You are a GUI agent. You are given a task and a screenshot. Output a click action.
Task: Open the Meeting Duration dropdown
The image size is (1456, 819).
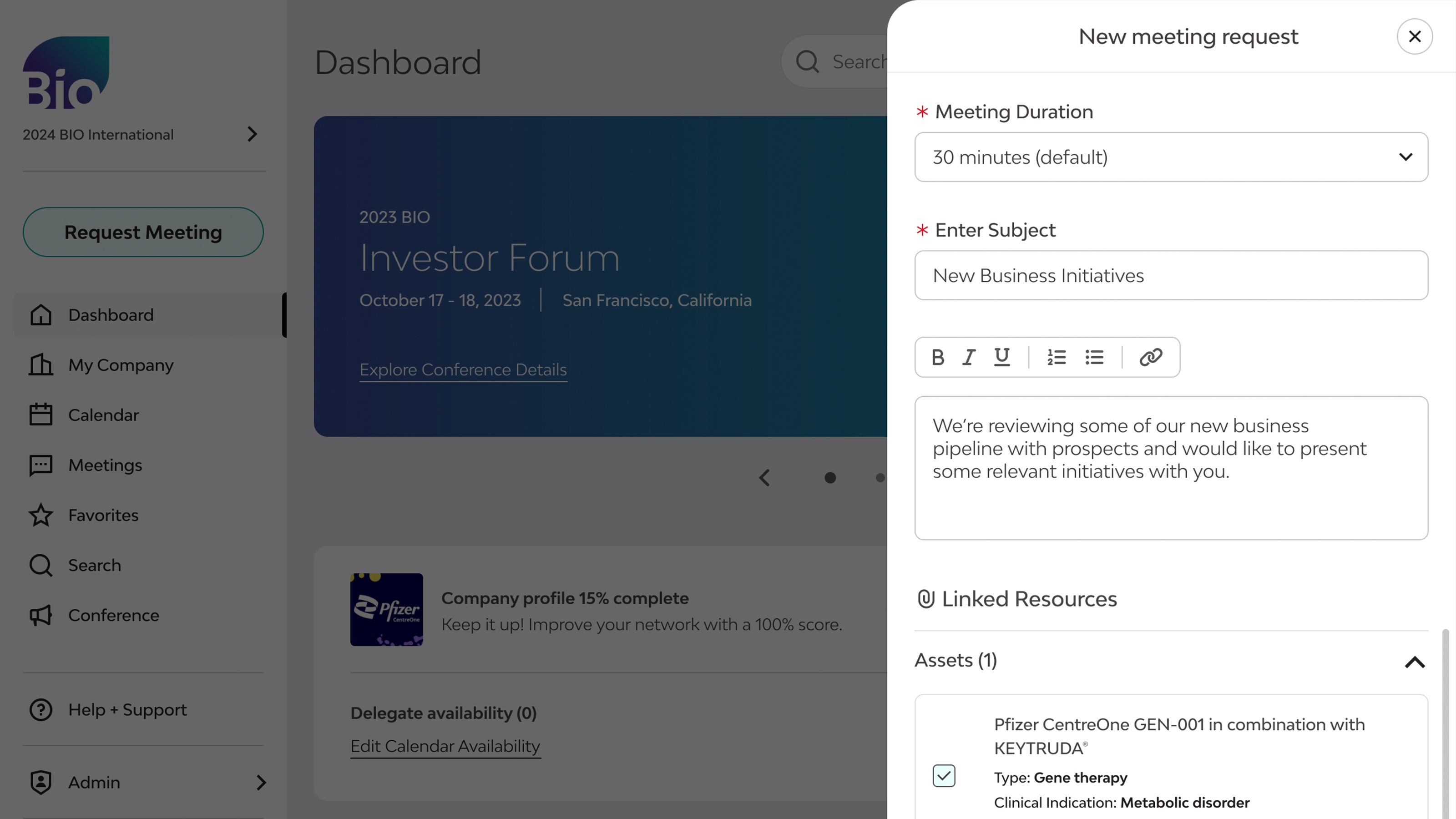(x=1171, y=157)
